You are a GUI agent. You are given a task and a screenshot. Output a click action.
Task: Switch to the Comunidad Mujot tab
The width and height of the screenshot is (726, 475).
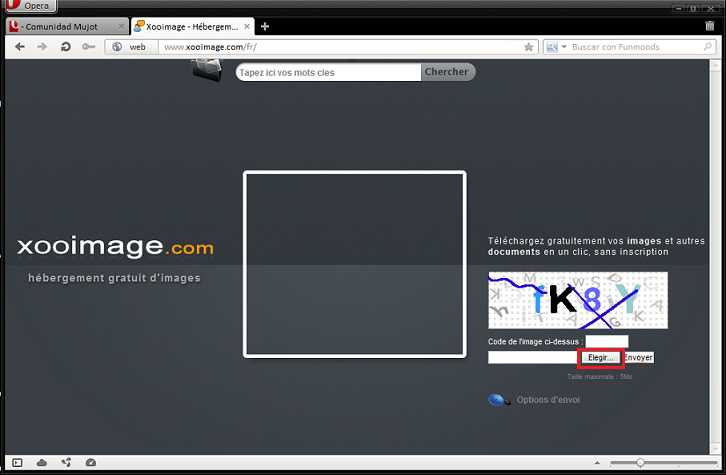(x=64, y=26)
